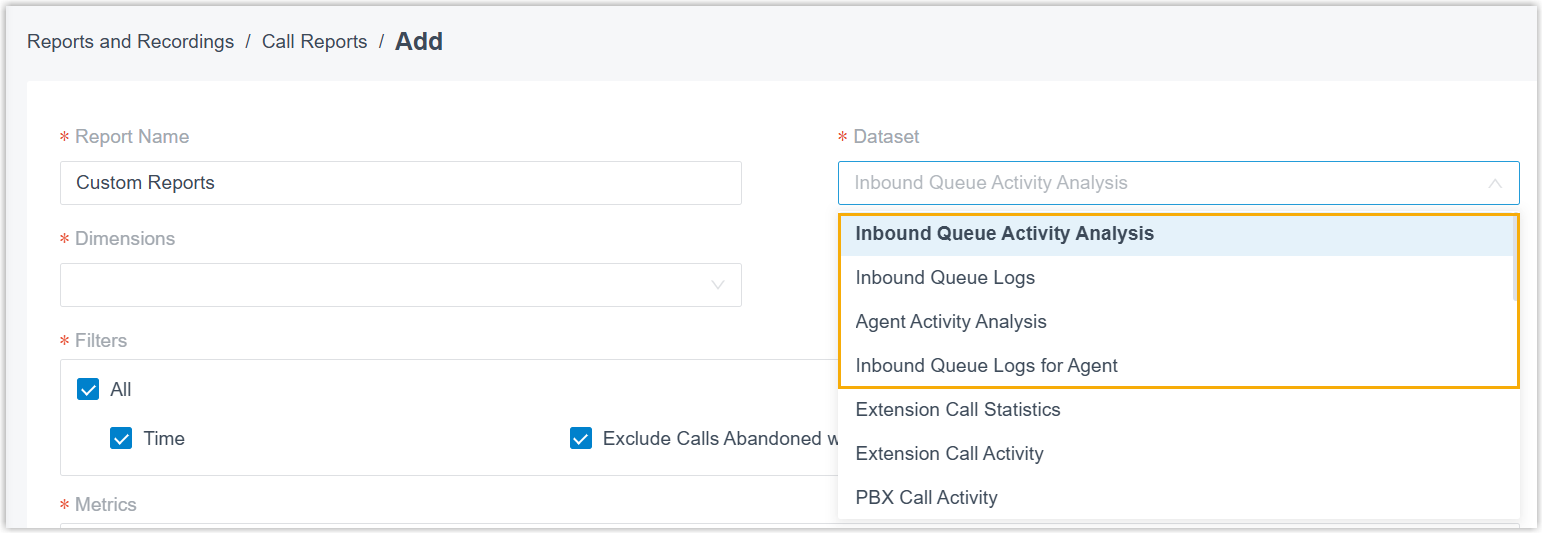Choose PBX Call Activity dataset

click(x=926, y=498)
